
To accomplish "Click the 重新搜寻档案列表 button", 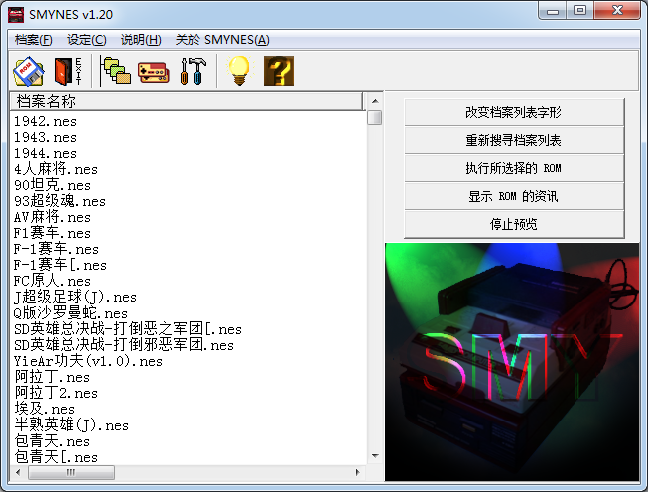I will click(514, 140).
